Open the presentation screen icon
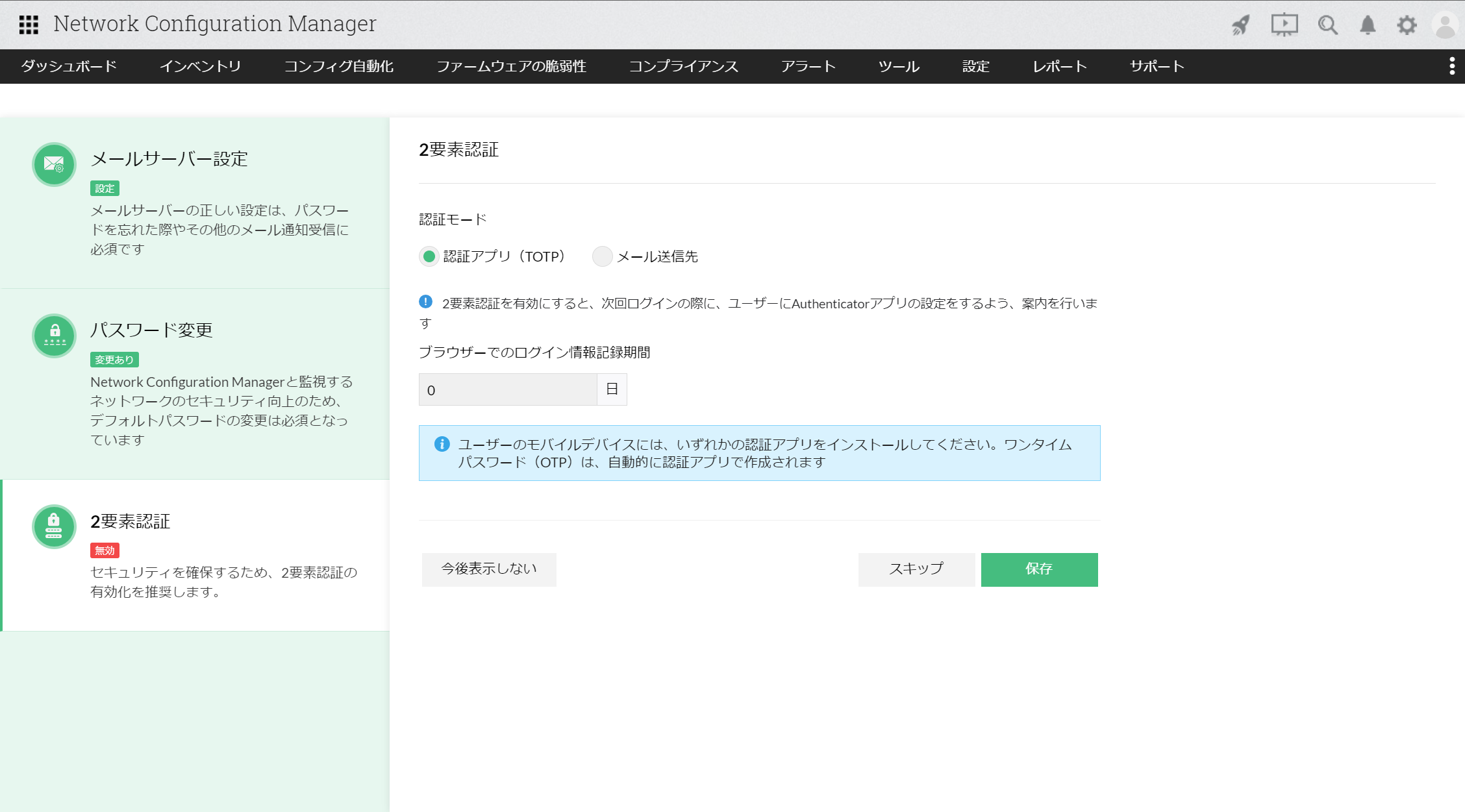Screen dimensions: 1465x812 pos(1284,25)
